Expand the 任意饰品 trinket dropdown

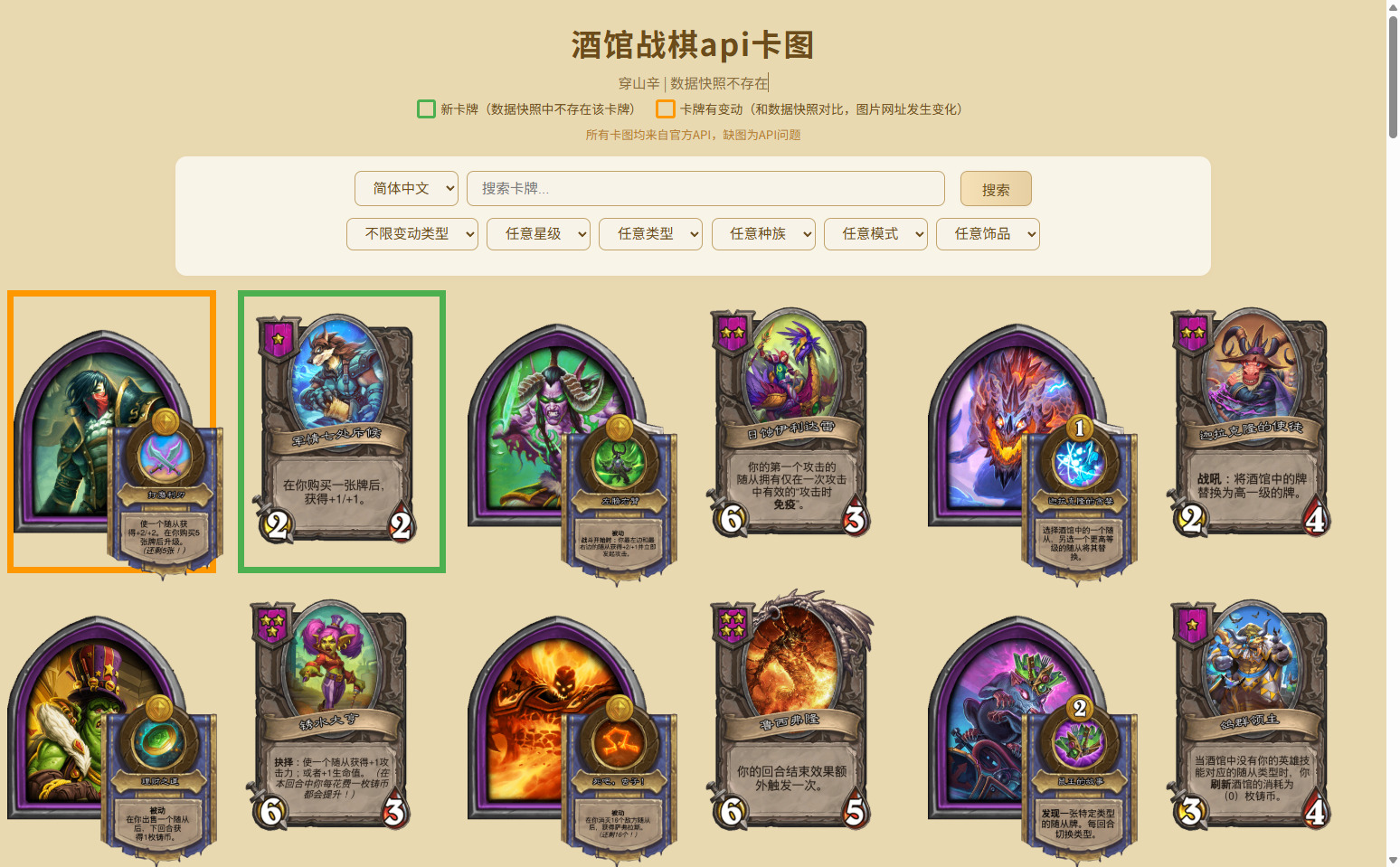(x=988, y=233)
